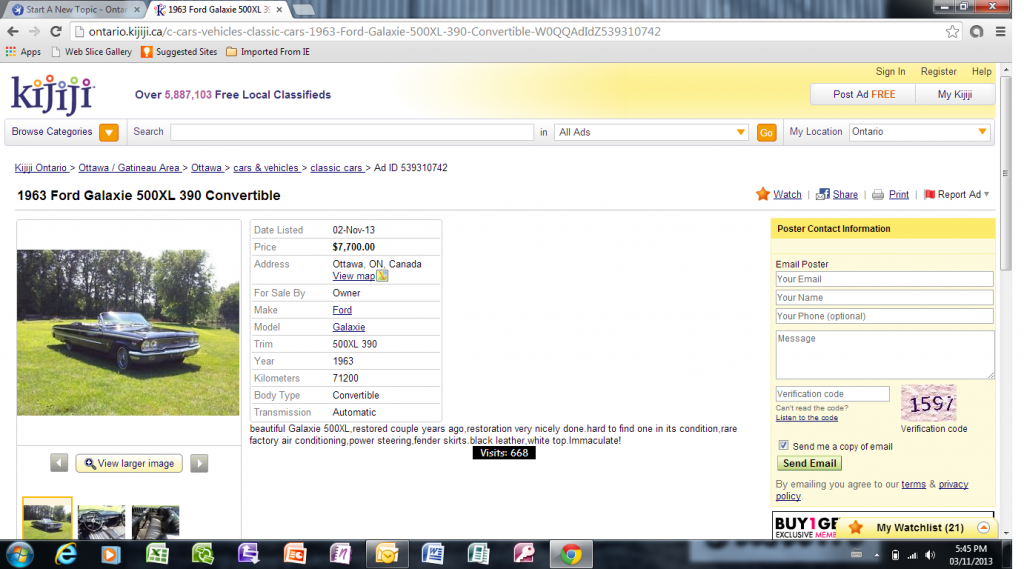Open the My Kijiji tab

pyautogui.click(x=954, y=94)
